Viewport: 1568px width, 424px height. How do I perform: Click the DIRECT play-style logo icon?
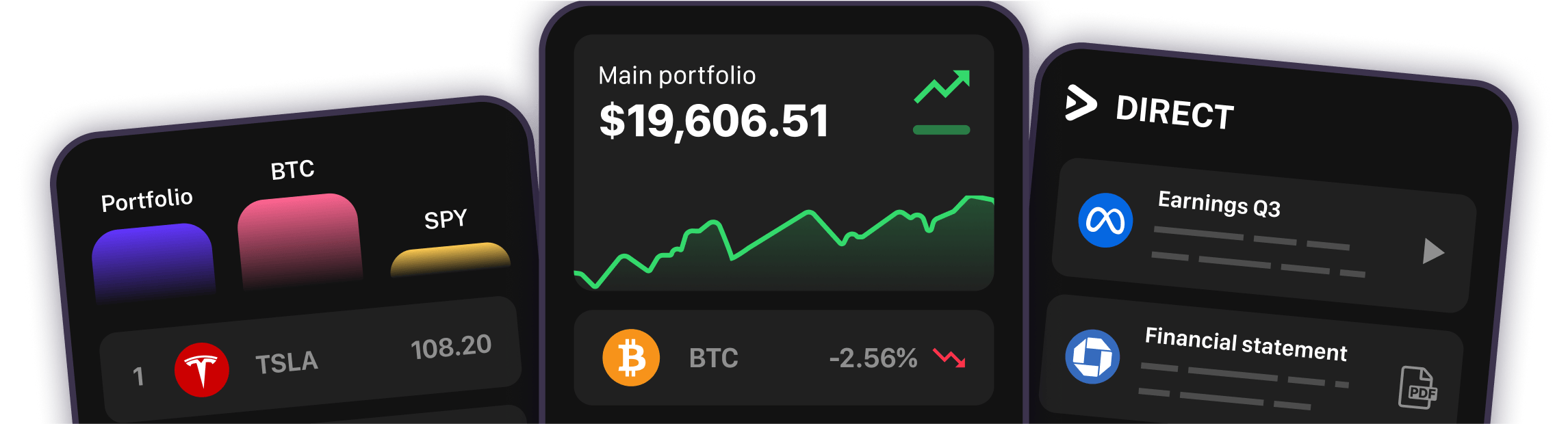point(1083,104)
